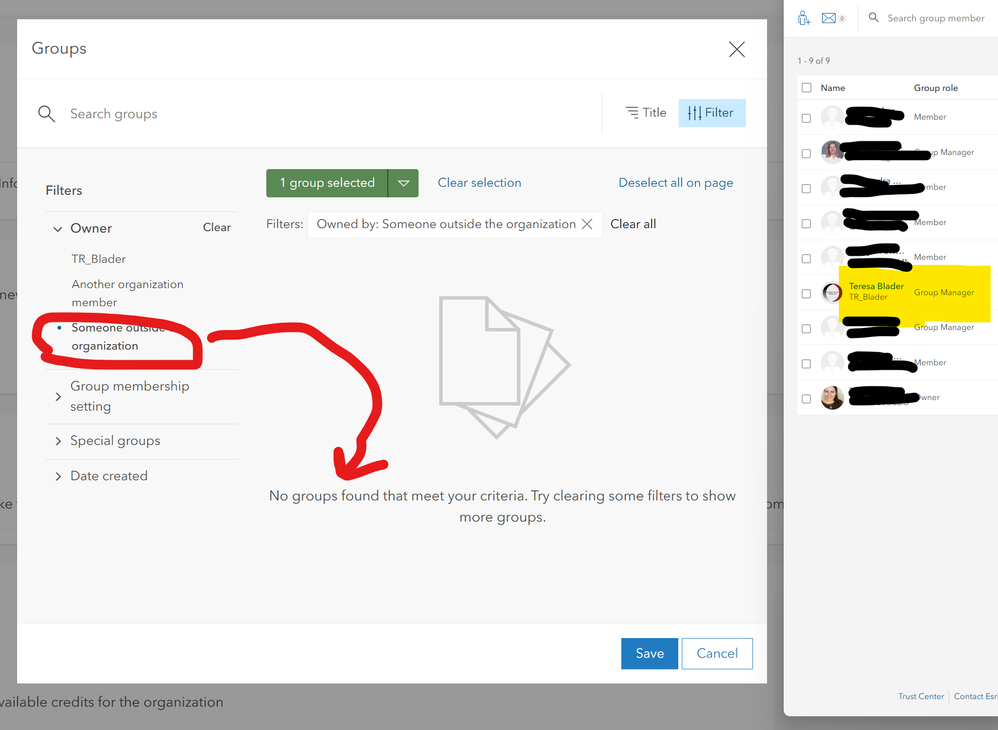Image resolution: width=998 pixels, height=730 pixels.
Task: Click the envelope message icon
Action: [829, 18]
